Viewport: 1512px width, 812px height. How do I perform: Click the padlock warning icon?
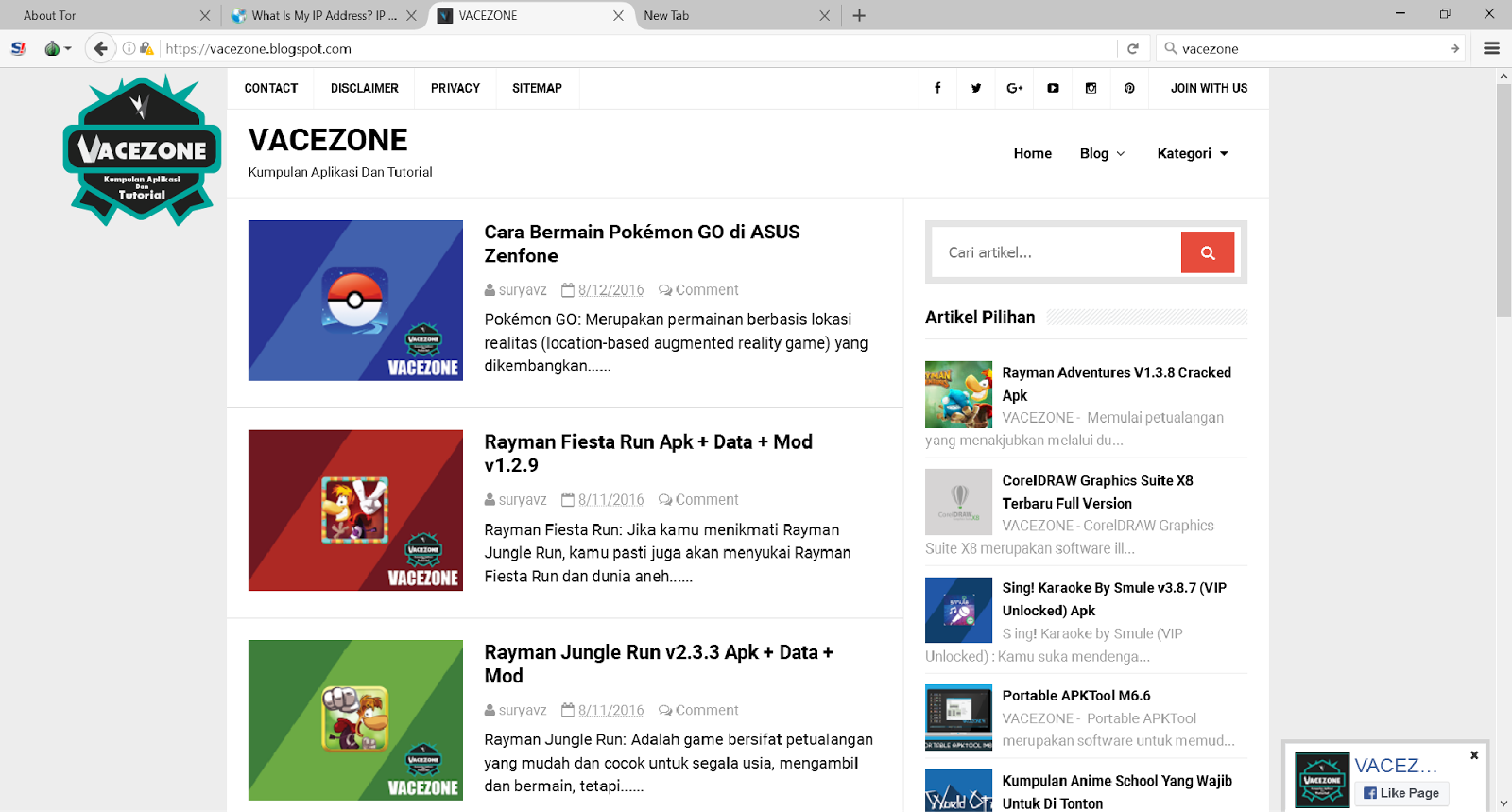[146, 48]
